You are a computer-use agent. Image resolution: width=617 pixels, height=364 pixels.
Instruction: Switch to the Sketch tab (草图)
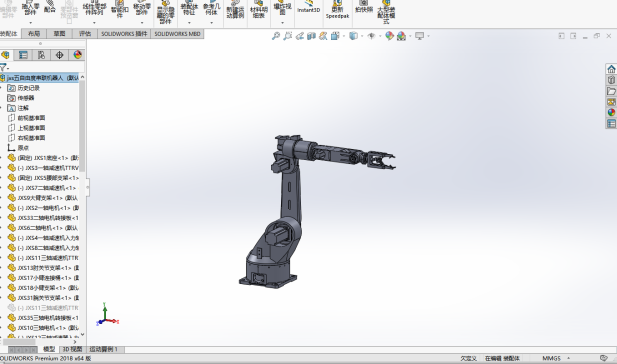[59, 34]
